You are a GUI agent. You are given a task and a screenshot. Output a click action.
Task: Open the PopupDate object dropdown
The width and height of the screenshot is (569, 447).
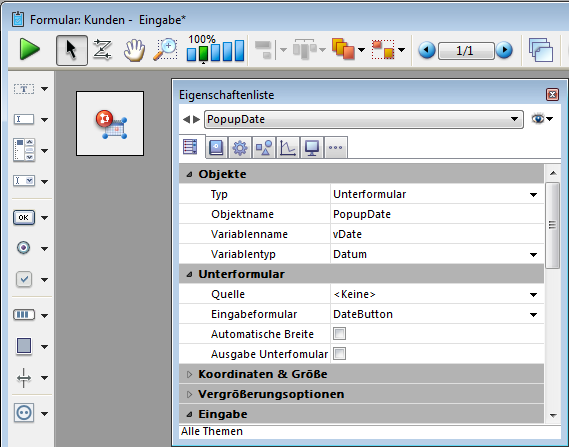tap(514, 119)
